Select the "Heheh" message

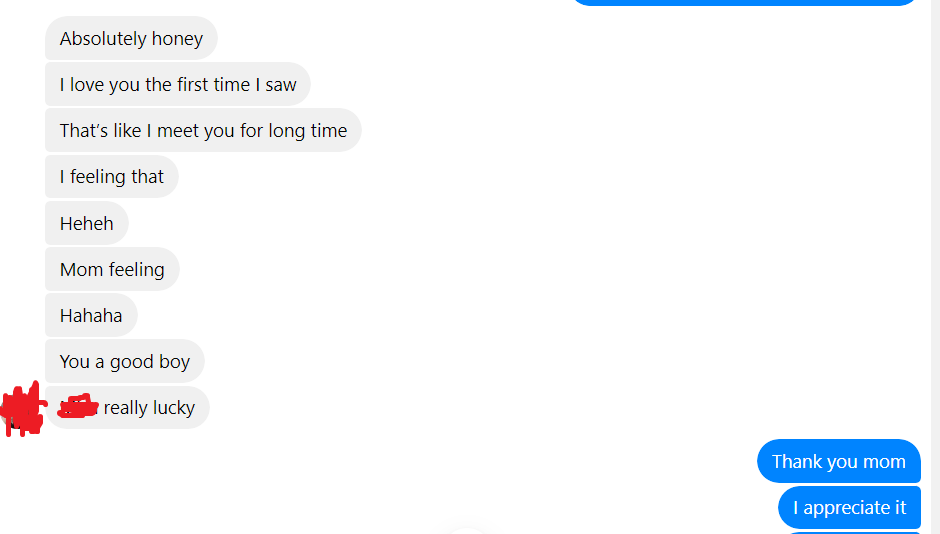[x=86, y=224]
